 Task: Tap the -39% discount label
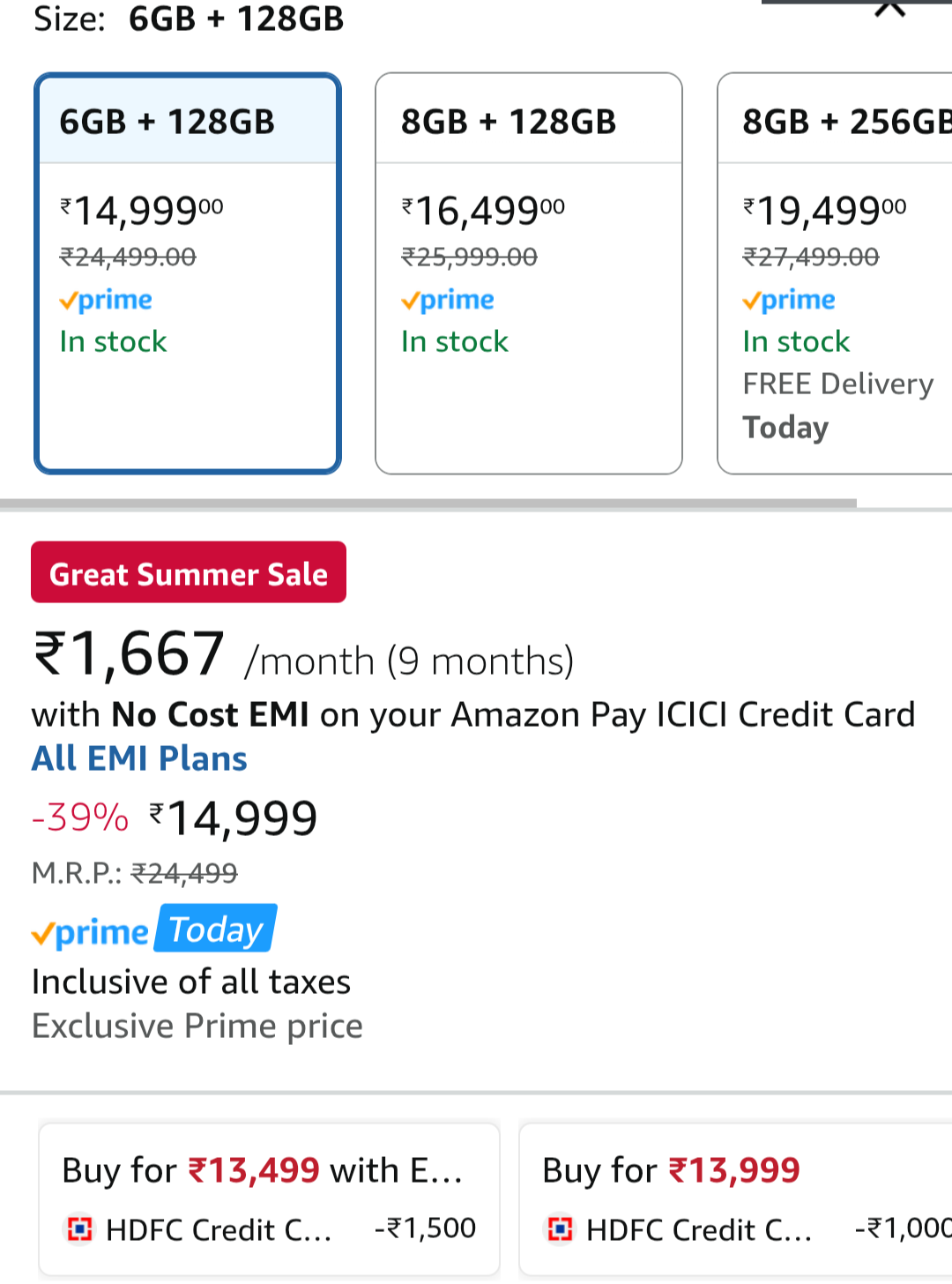pos(80,817)
